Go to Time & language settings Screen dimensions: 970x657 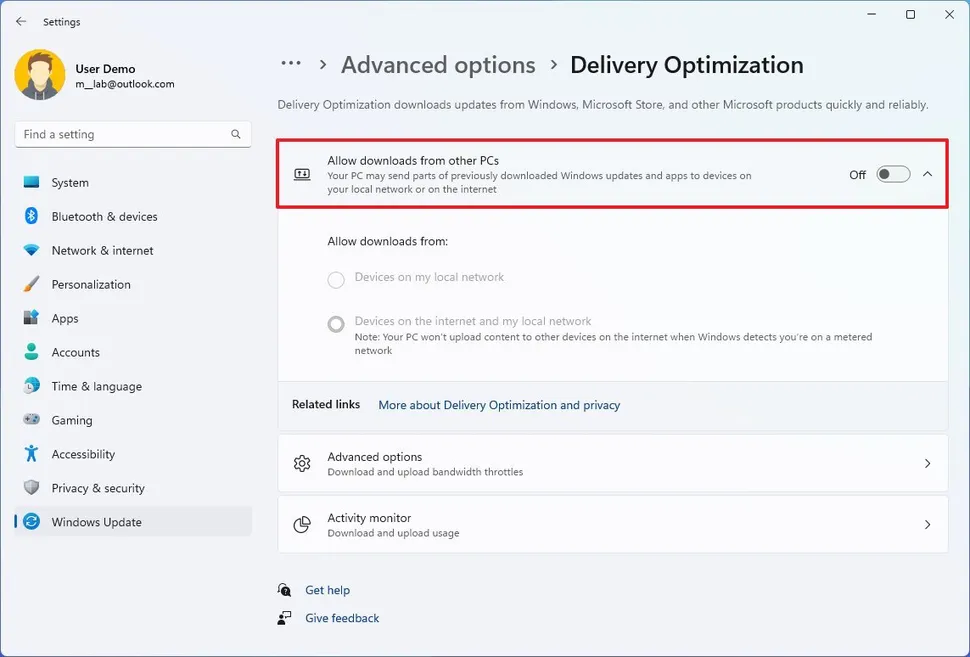click(96, 386)
